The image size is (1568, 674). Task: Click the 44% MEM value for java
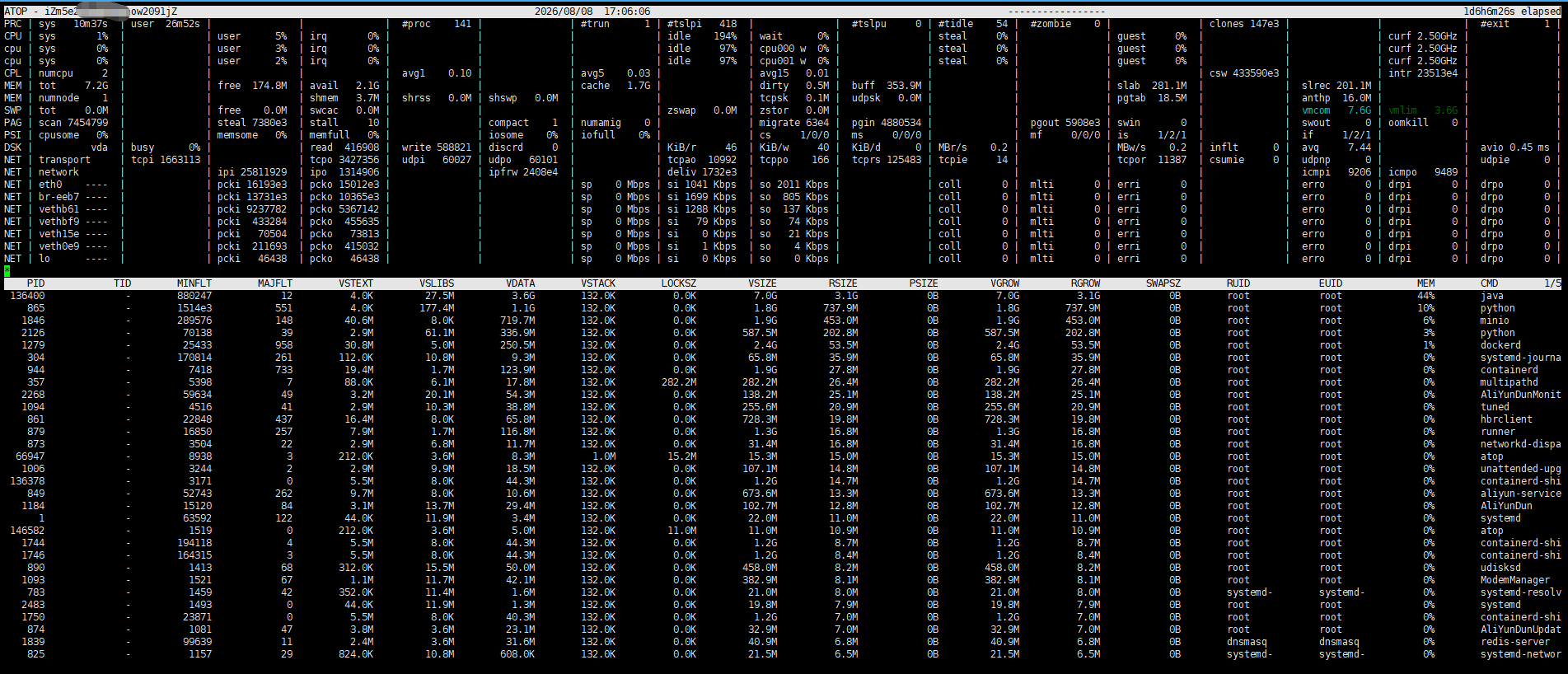1425,296
